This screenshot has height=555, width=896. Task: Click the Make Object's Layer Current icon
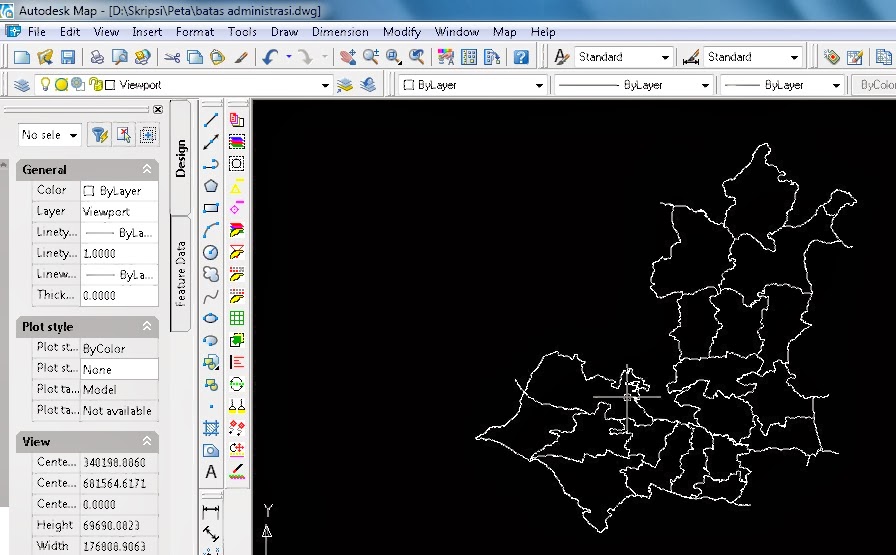(345, 85)
